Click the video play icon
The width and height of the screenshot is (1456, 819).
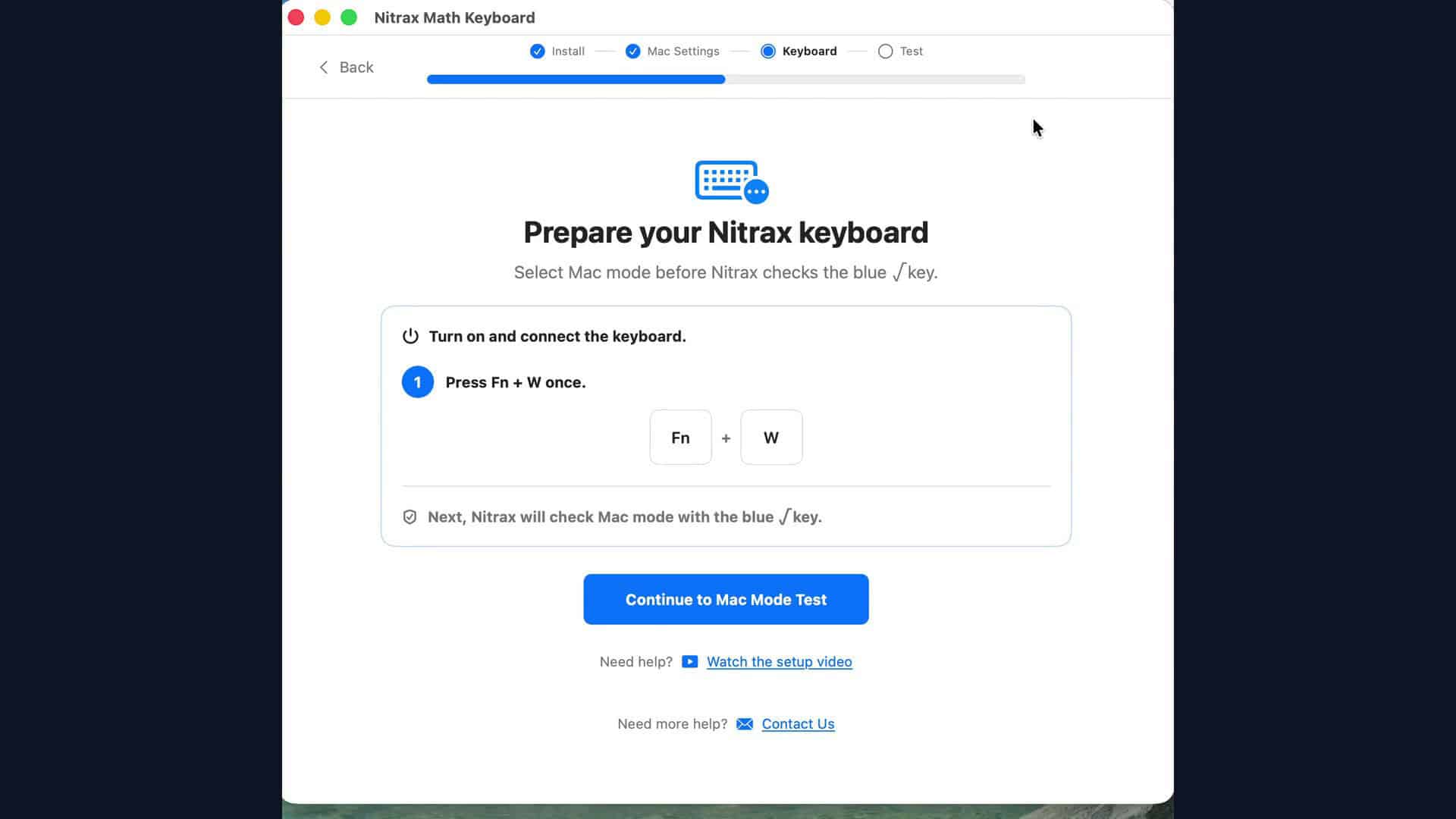689,662
